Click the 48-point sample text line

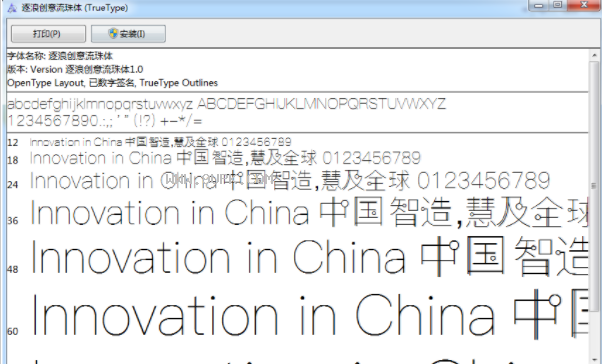click(309, 256)
